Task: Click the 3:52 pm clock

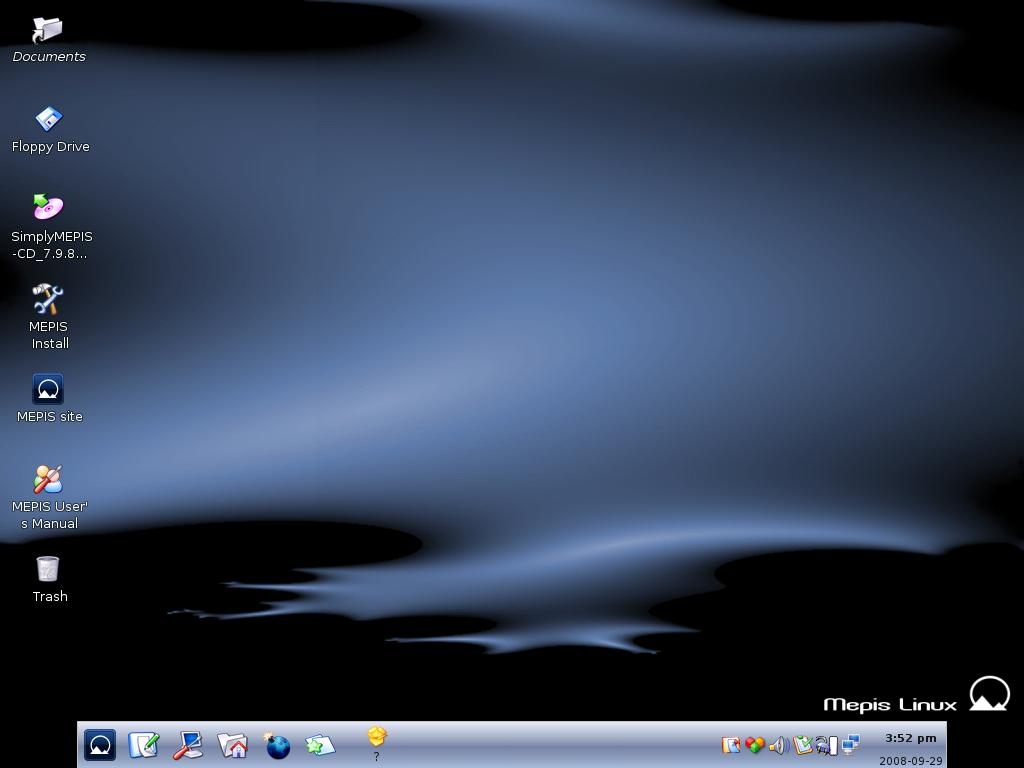Action: tap(910, 738)
